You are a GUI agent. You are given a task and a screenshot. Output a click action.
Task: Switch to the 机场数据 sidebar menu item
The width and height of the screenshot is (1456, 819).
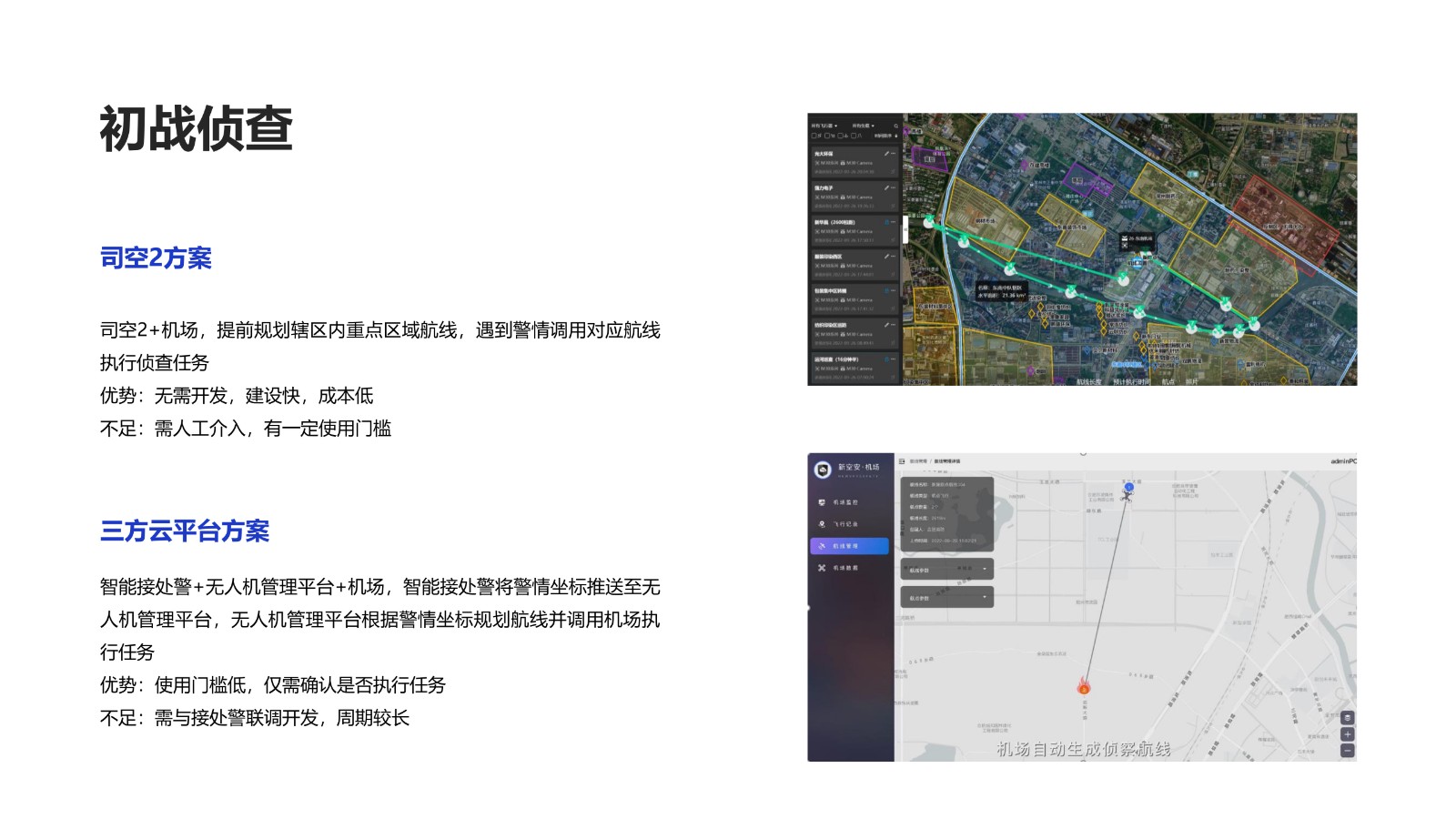point(844,568)
